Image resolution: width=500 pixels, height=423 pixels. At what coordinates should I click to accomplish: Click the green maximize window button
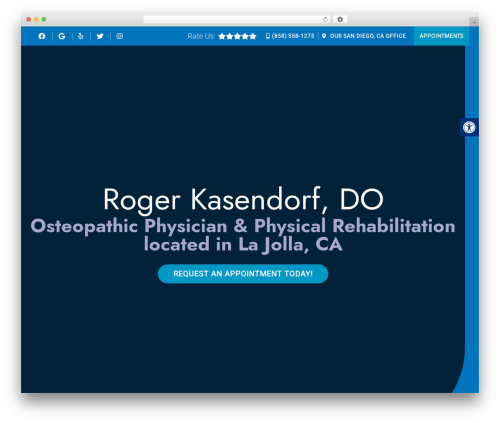point(44,20)
